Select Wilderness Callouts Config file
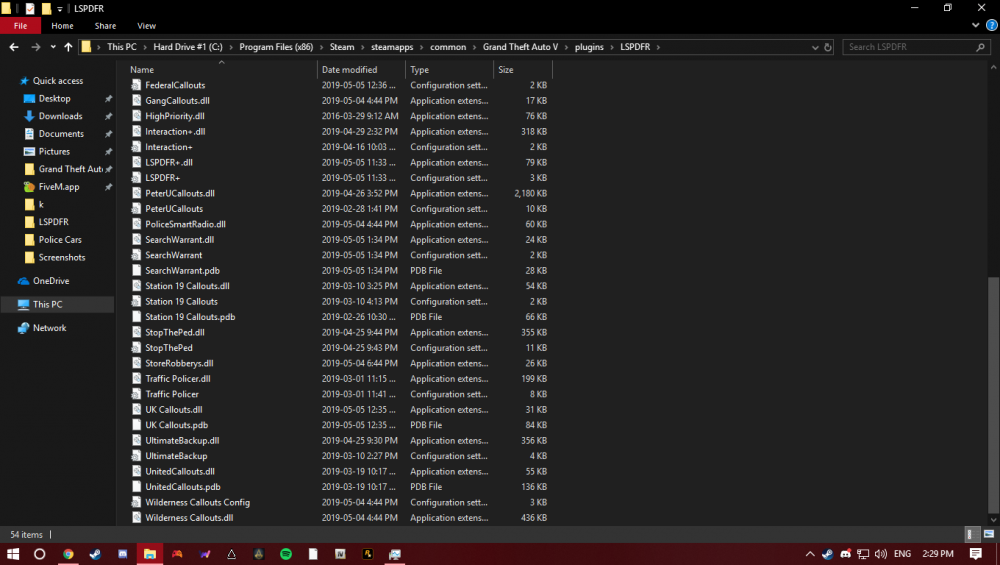1000x565 pixels. click(197, 503)
